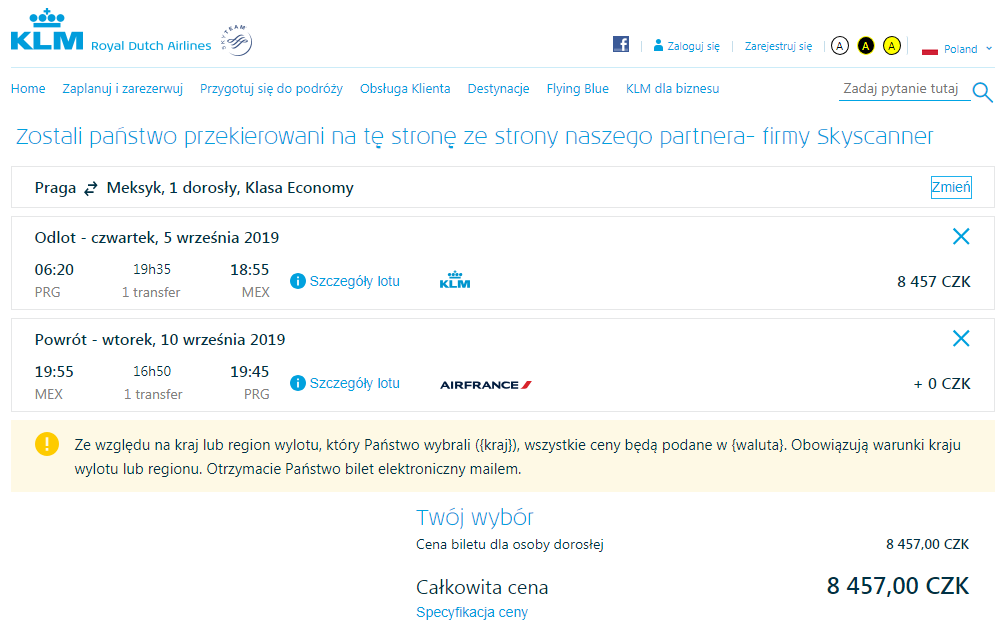Click the KLM logo in the header
The image size is (999, 631).
coord(47,30)
